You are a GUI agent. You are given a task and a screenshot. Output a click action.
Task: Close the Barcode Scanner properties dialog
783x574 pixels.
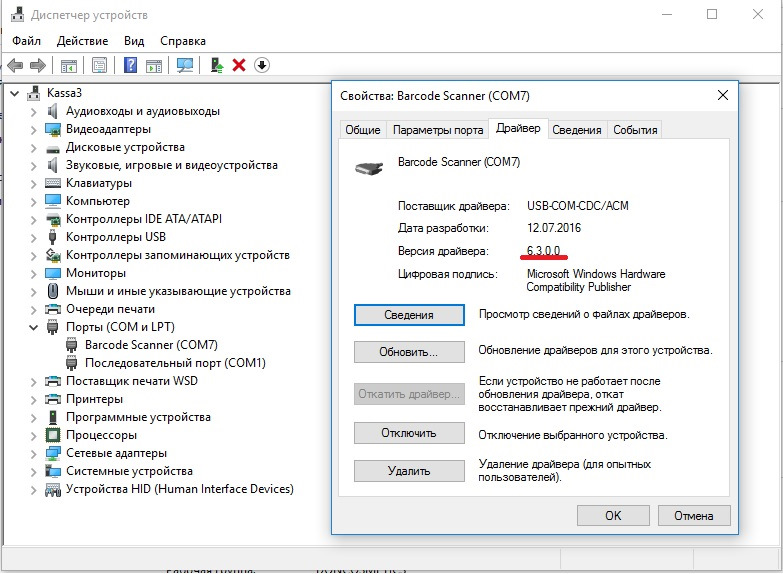[x=723, y=95]
